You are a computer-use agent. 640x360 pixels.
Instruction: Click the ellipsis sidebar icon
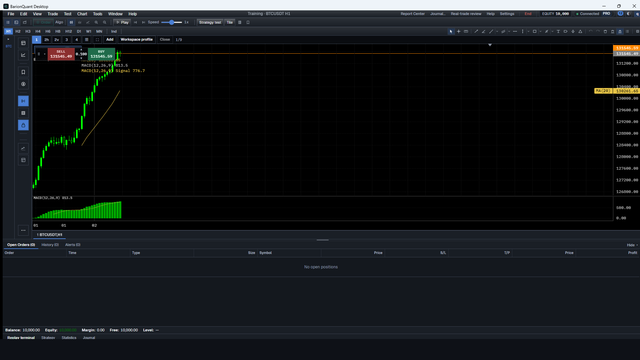(23, 230)
